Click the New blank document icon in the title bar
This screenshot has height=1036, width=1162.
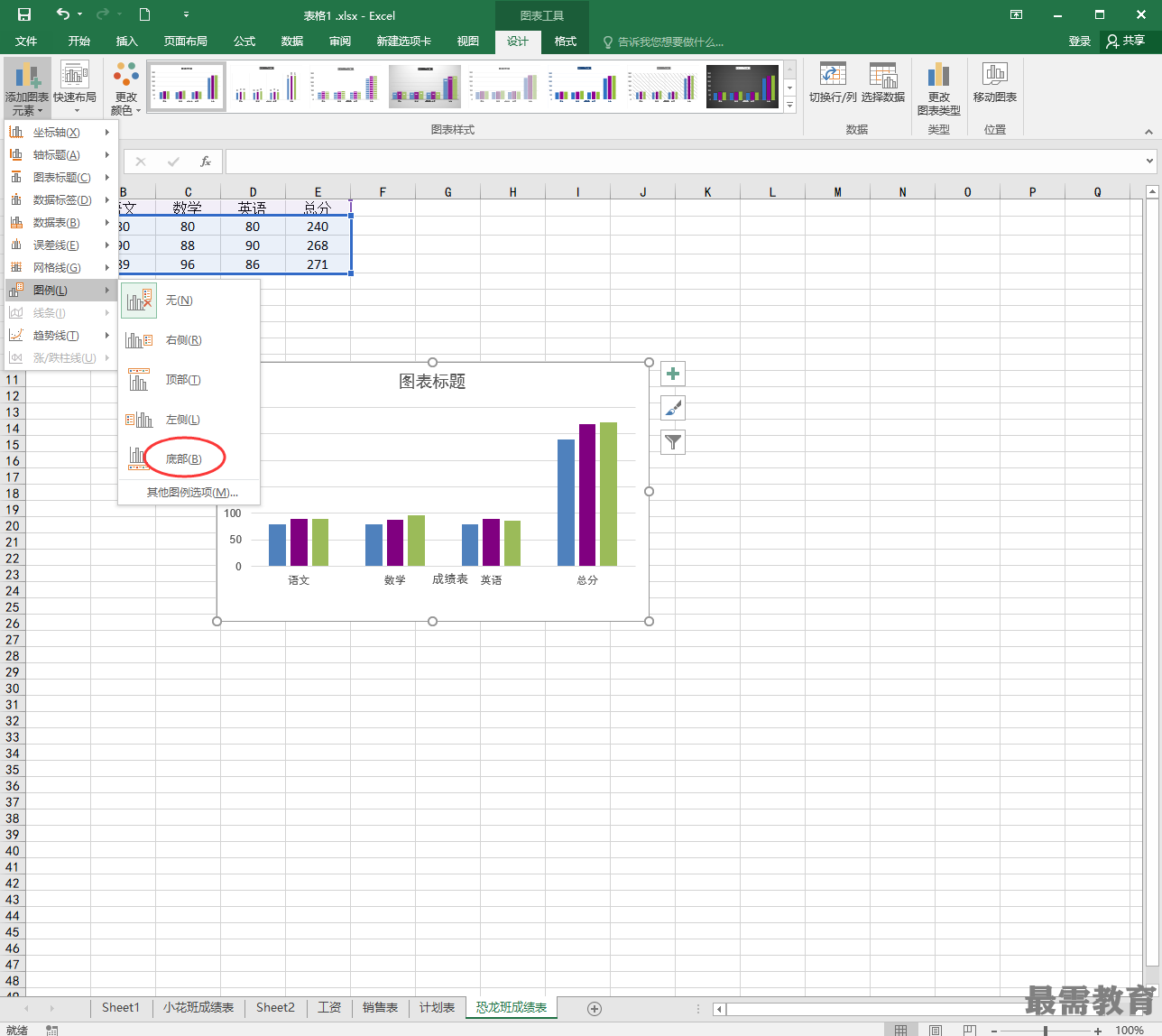point(144,14)
